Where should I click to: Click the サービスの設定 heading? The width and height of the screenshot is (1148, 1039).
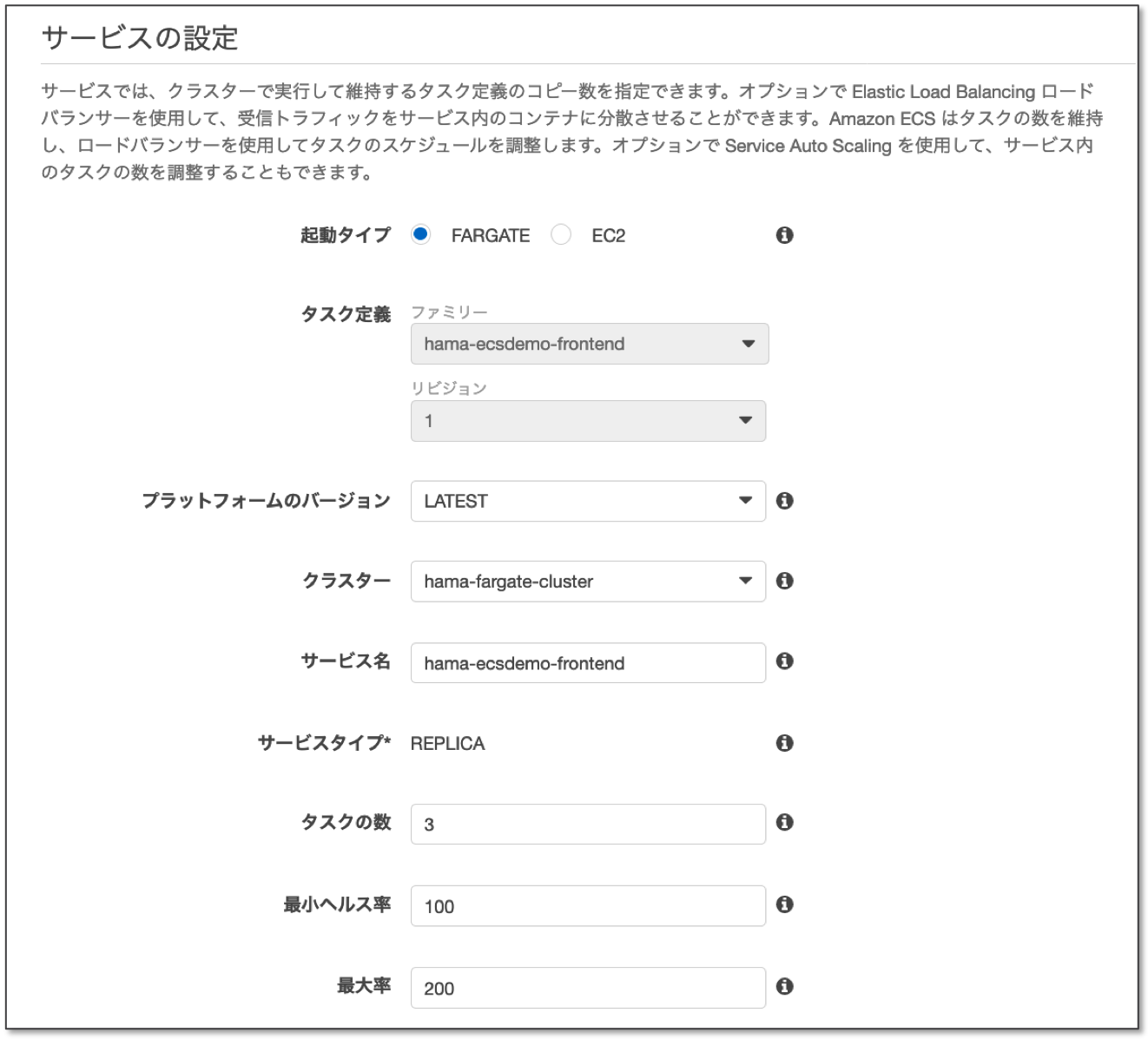[140, 38]
